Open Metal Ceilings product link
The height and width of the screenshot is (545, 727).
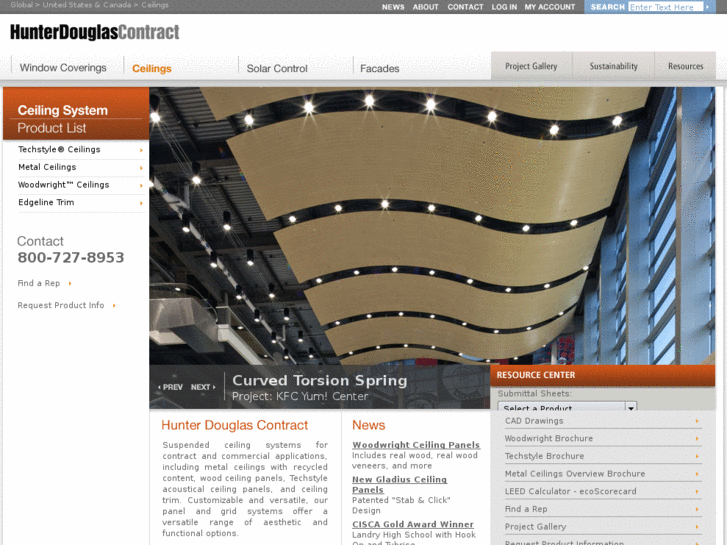pyautogui.click(x=47, y=167)
